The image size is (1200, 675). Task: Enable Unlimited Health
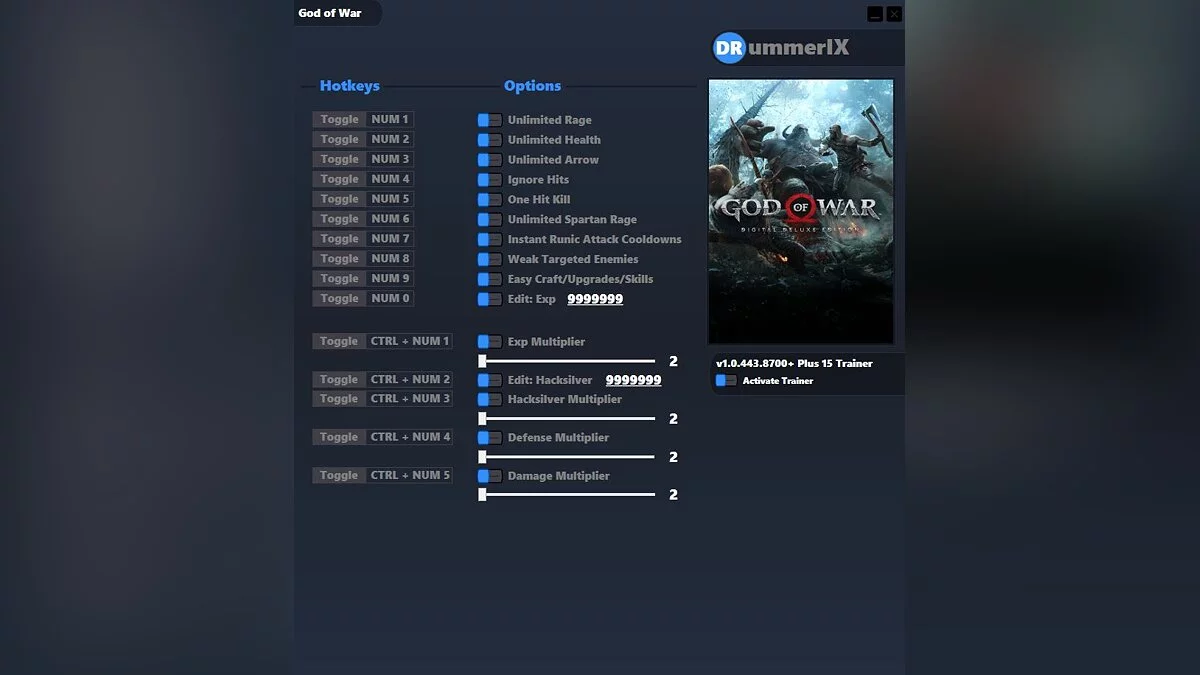(488, 139)
